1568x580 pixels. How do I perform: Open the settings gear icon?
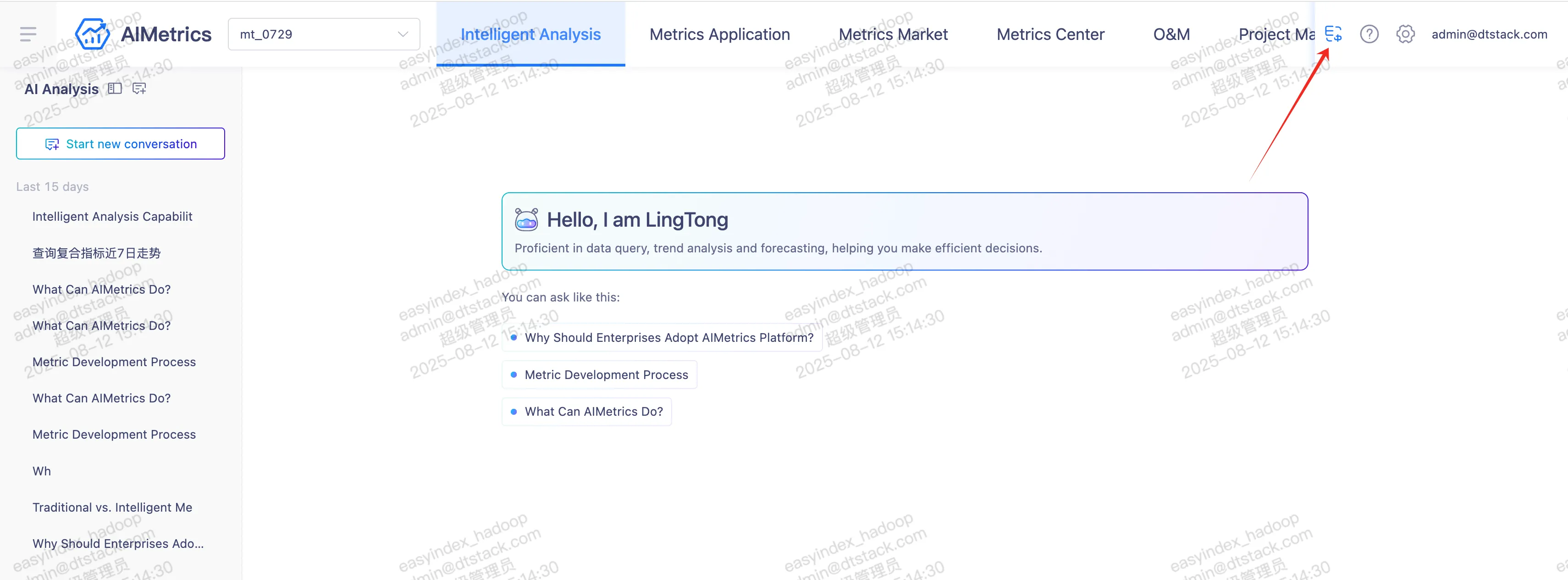coord(1405,34)
